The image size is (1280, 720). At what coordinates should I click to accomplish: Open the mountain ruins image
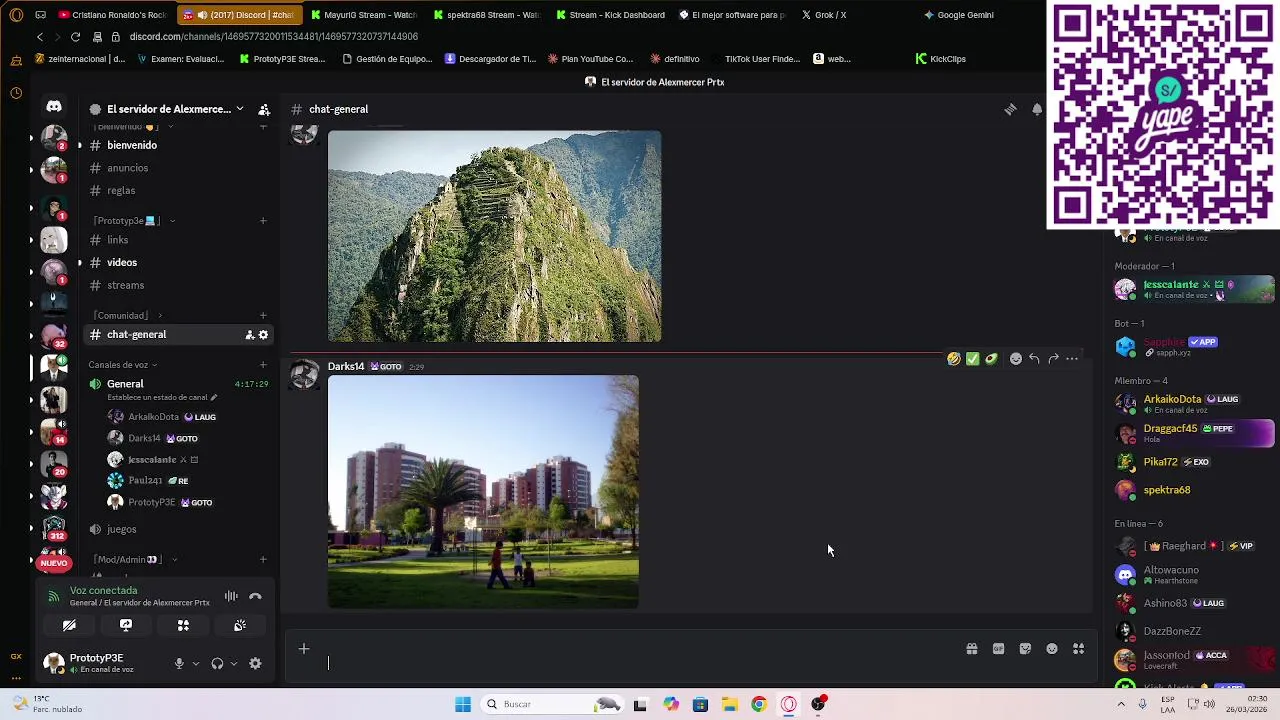(x=494, y=236)
